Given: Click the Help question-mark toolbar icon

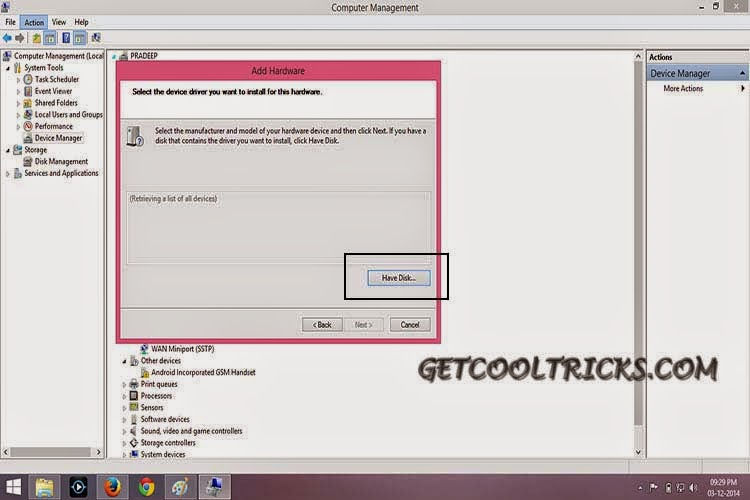Looking at the screenshot, I should (66, 38).
